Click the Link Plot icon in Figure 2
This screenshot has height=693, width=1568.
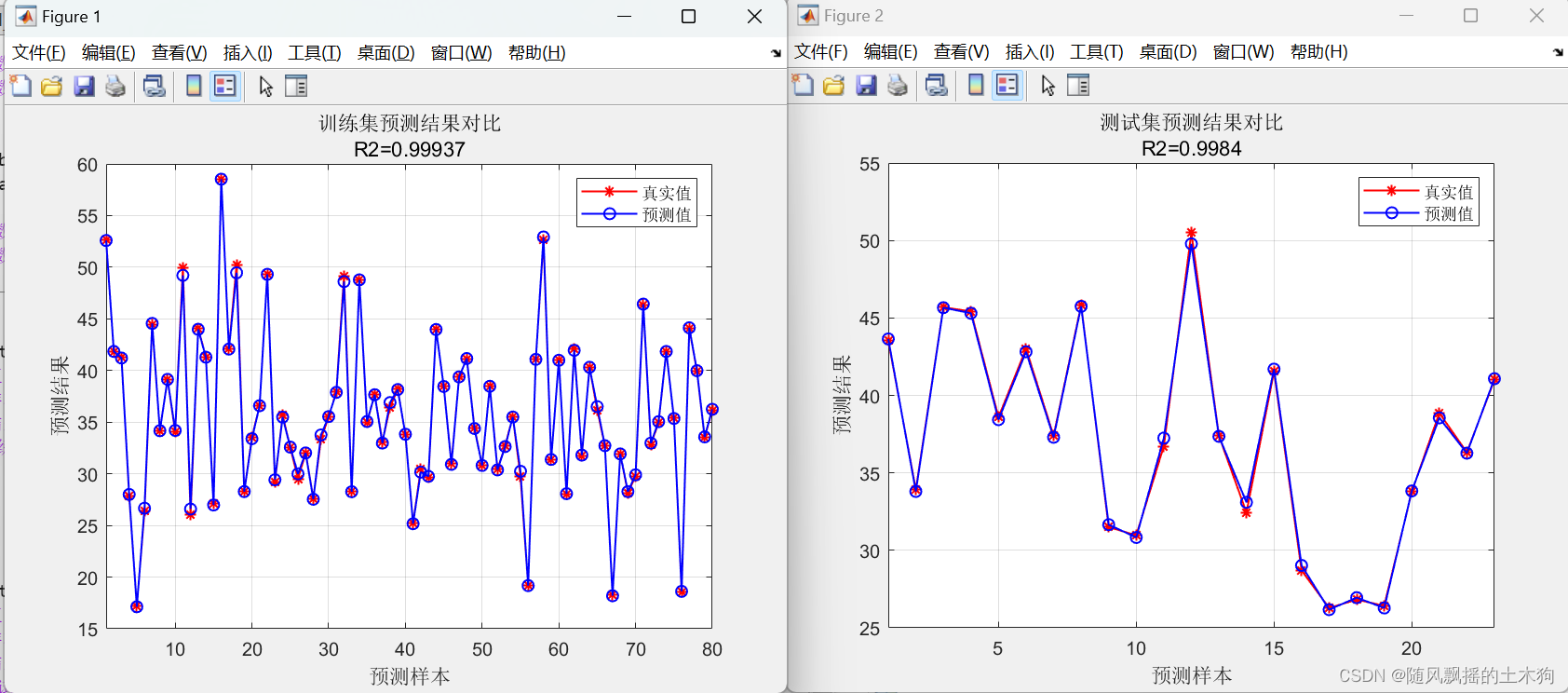(x=937, y=86)
